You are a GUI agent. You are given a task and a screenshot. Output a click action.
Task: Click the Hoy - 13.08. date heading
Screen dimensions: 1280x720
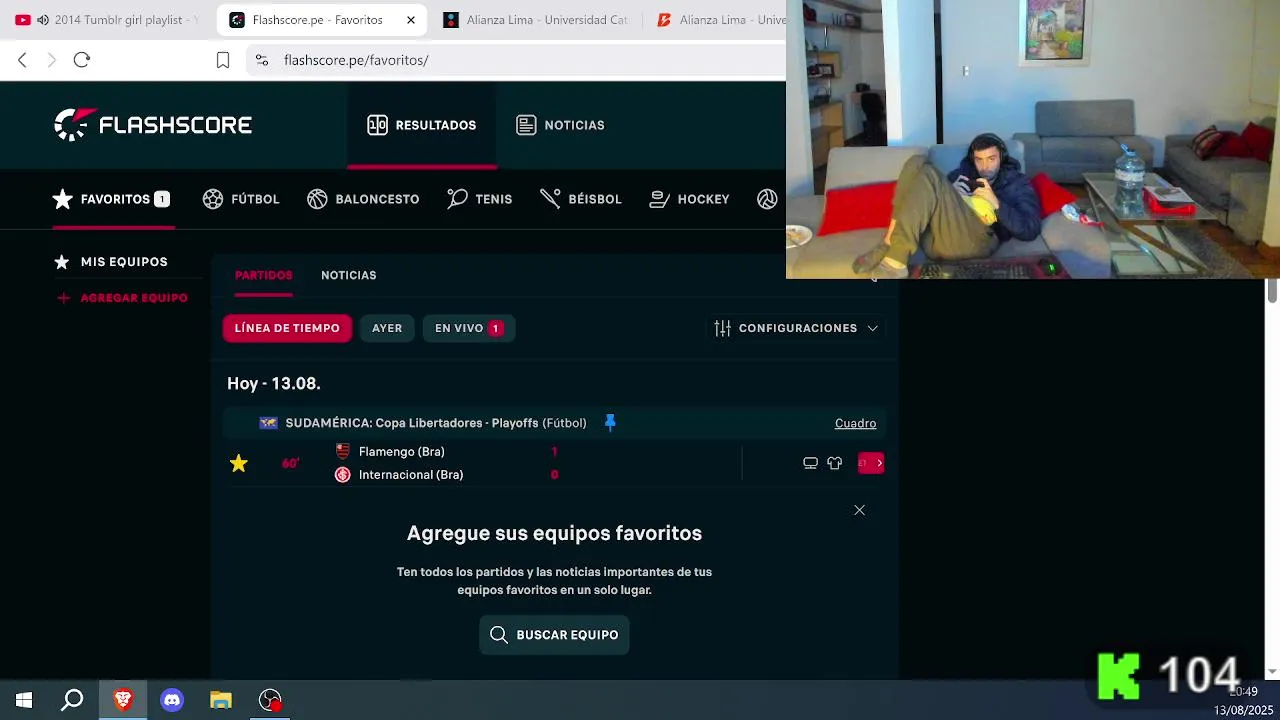point(274,383)
